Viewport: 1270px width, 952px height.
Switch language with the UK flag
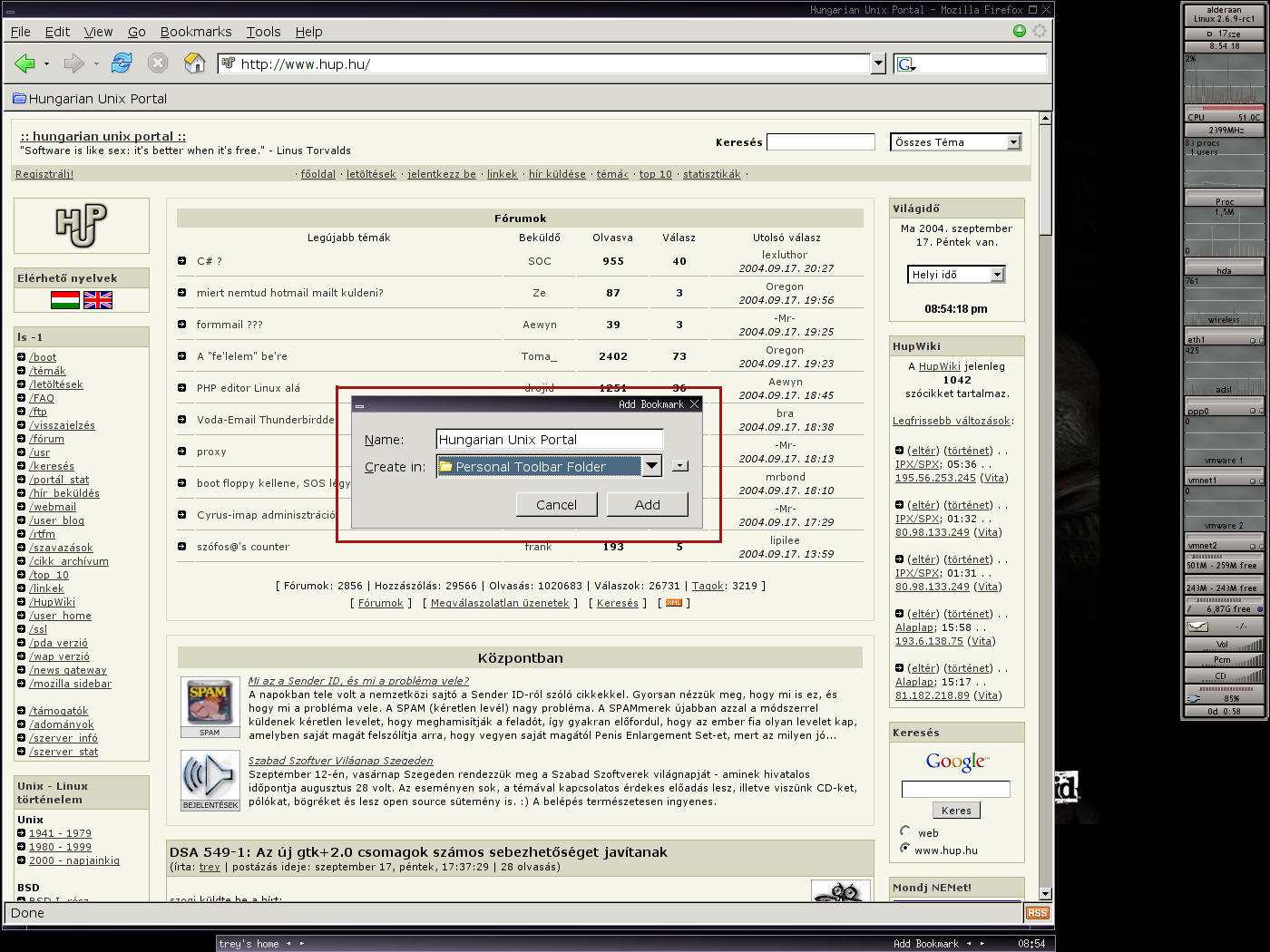point(98,300)
